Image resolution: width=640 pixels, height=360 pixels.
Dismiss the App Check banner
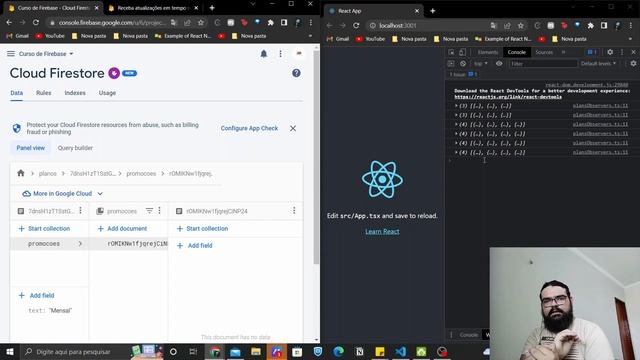[293, 128]
